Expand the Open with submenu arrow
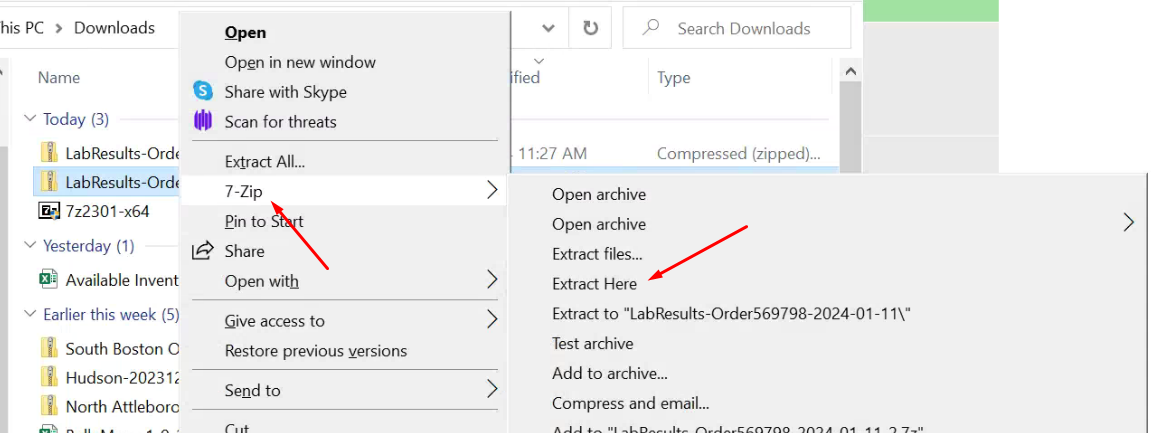The width and height of the screenshot is (1168, 433). 491,280
